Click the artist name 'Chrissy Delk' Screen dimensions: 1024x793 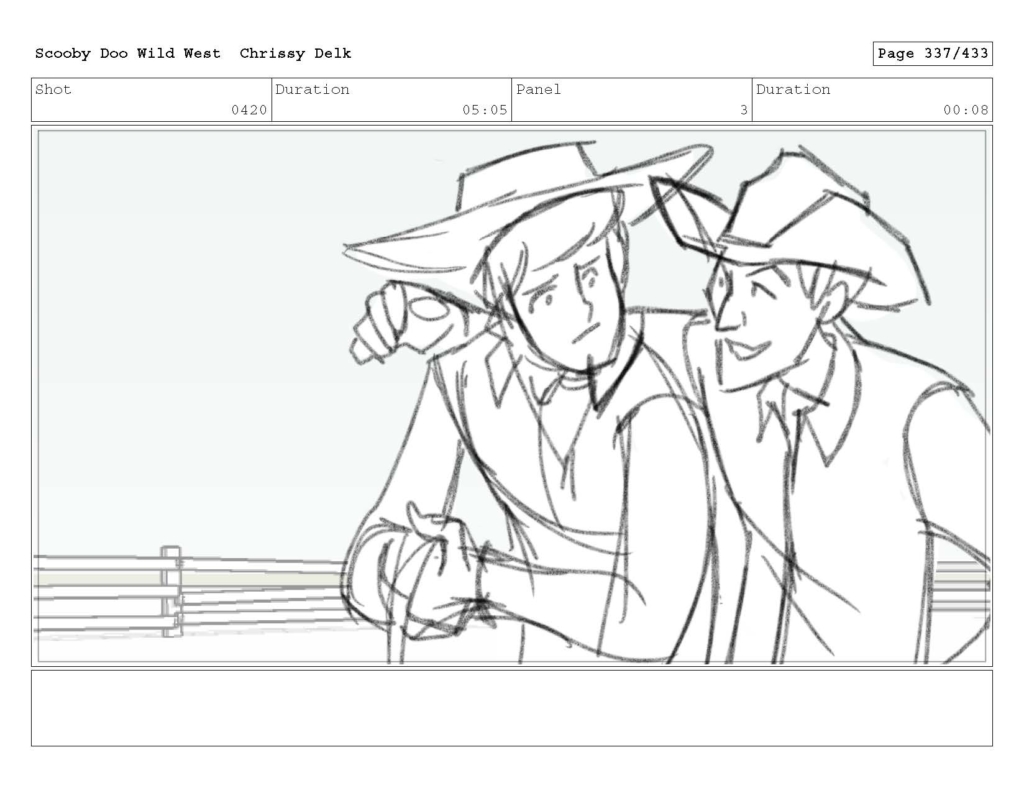pos(295,54)
